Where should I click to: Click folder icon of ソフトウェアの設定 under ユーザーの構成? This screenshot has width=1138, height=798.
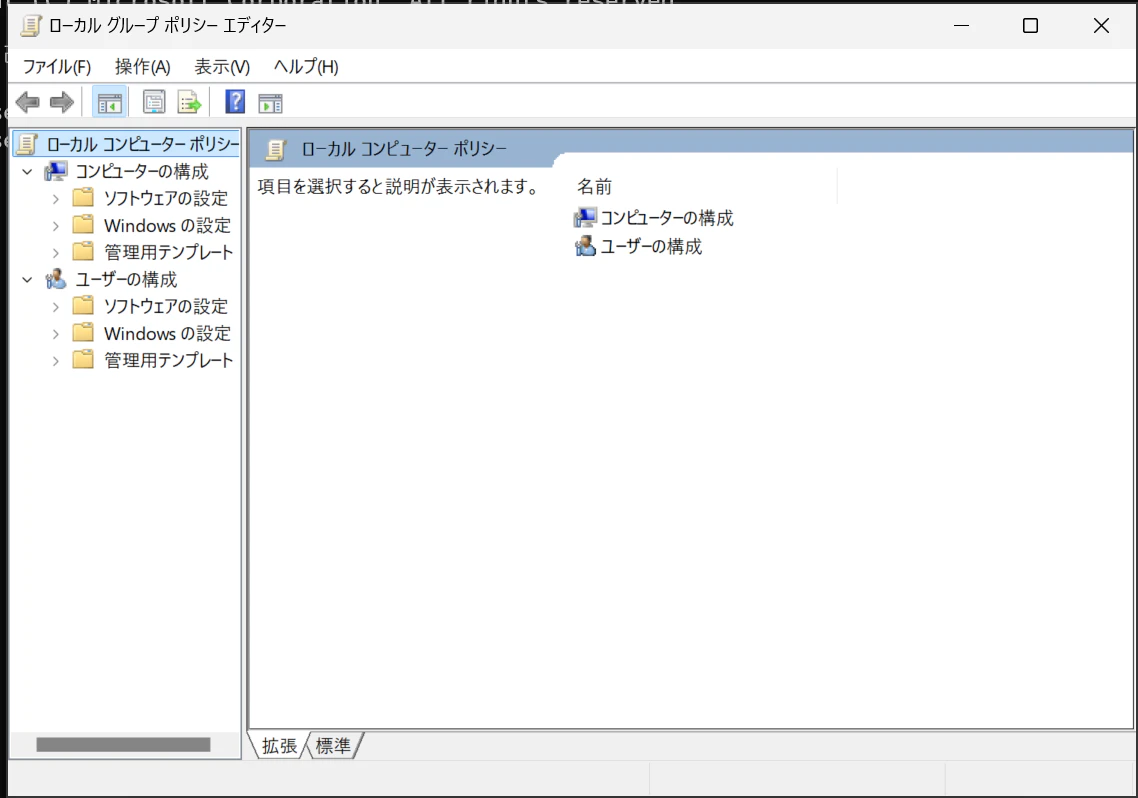[x=83, y=305]
